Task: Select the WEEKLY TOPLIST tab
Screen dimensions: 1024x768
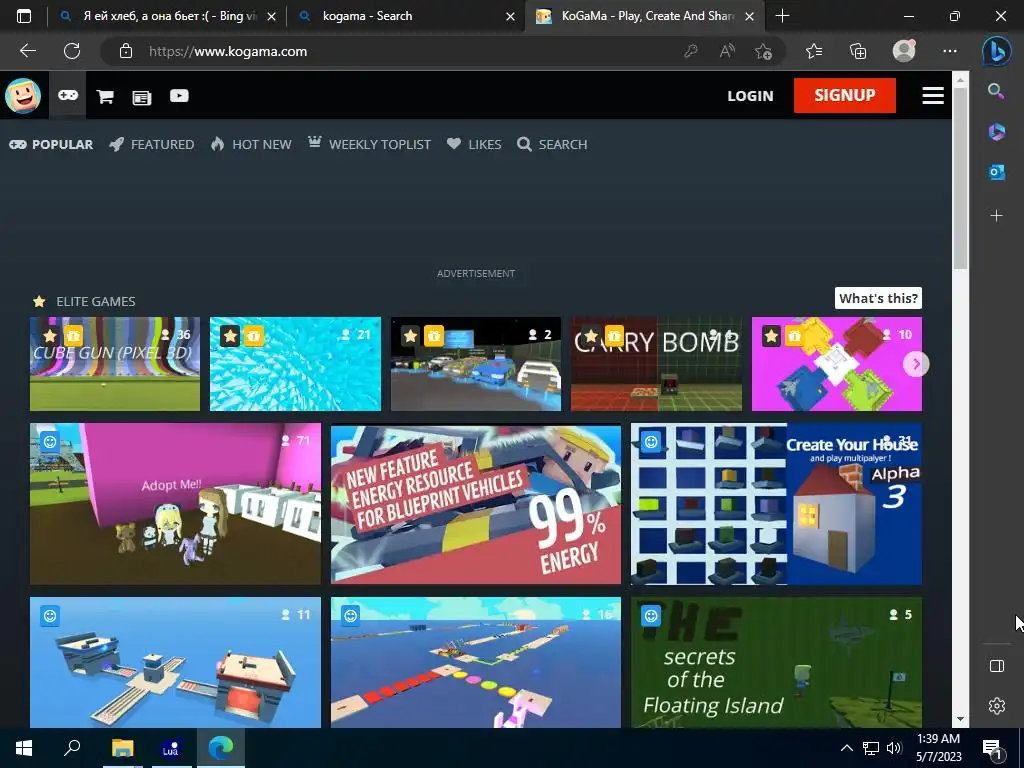Action: [369, 144]
